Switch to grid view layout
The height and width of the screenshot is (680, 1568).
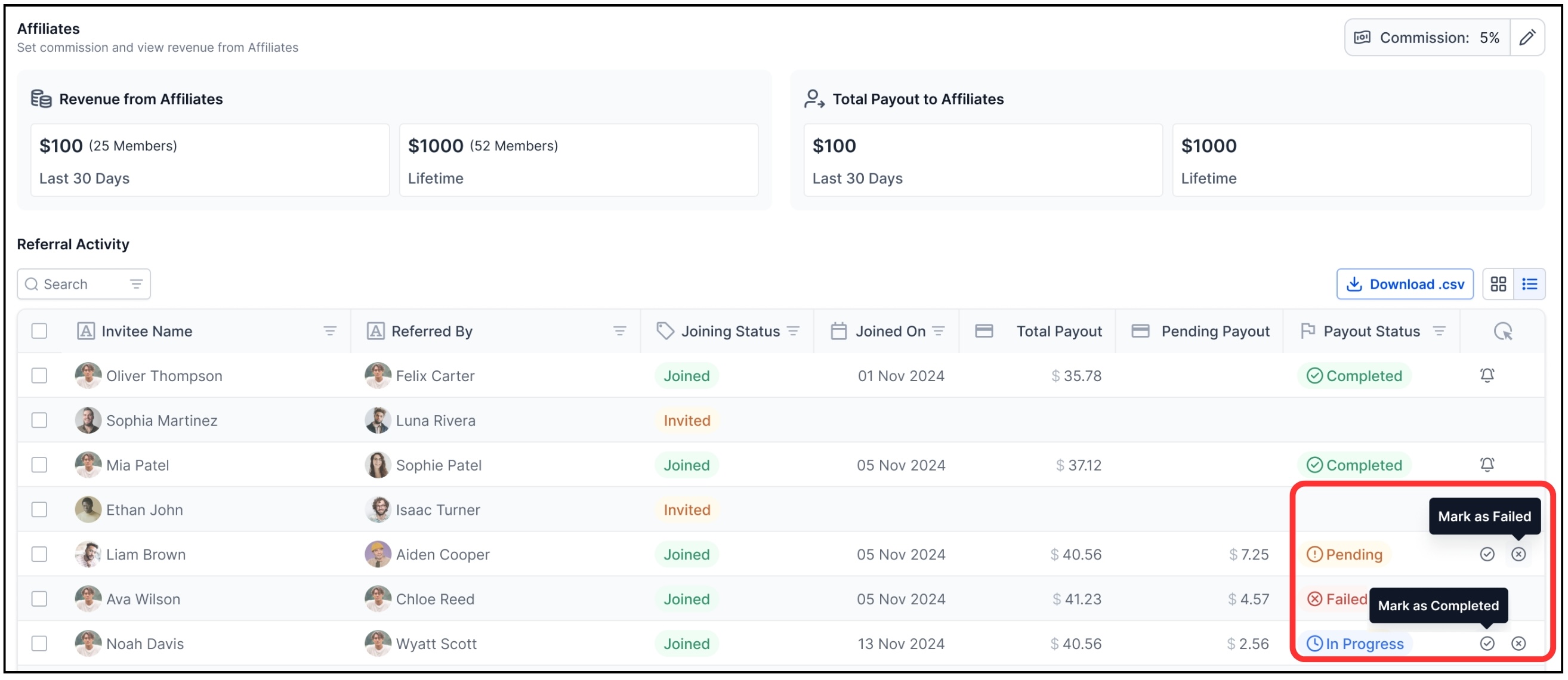(1498, 284)
